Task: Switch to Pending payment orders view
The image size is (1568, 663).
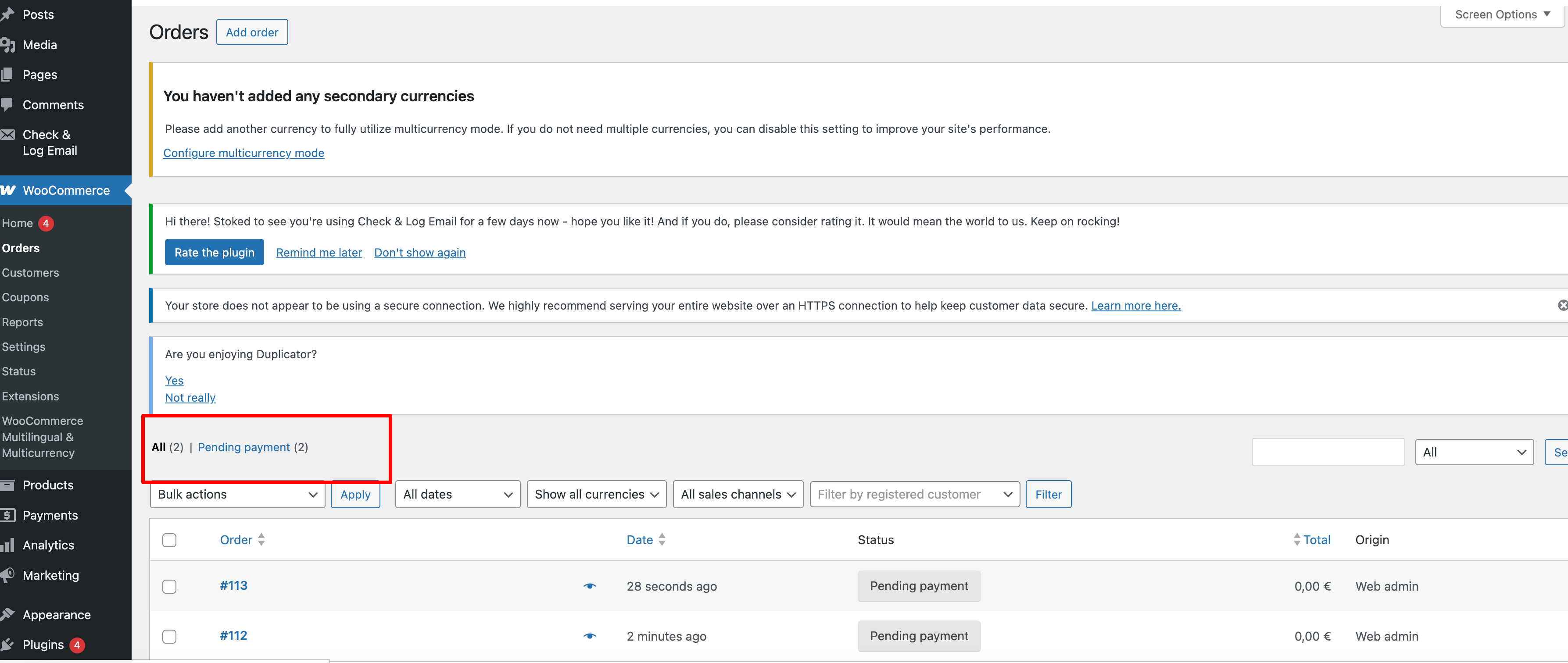Action: (243, 447)
